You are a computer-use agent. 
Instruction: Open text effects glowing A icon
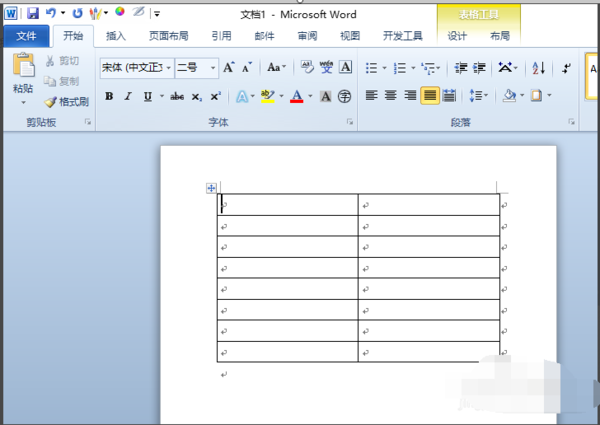(242, 96)
